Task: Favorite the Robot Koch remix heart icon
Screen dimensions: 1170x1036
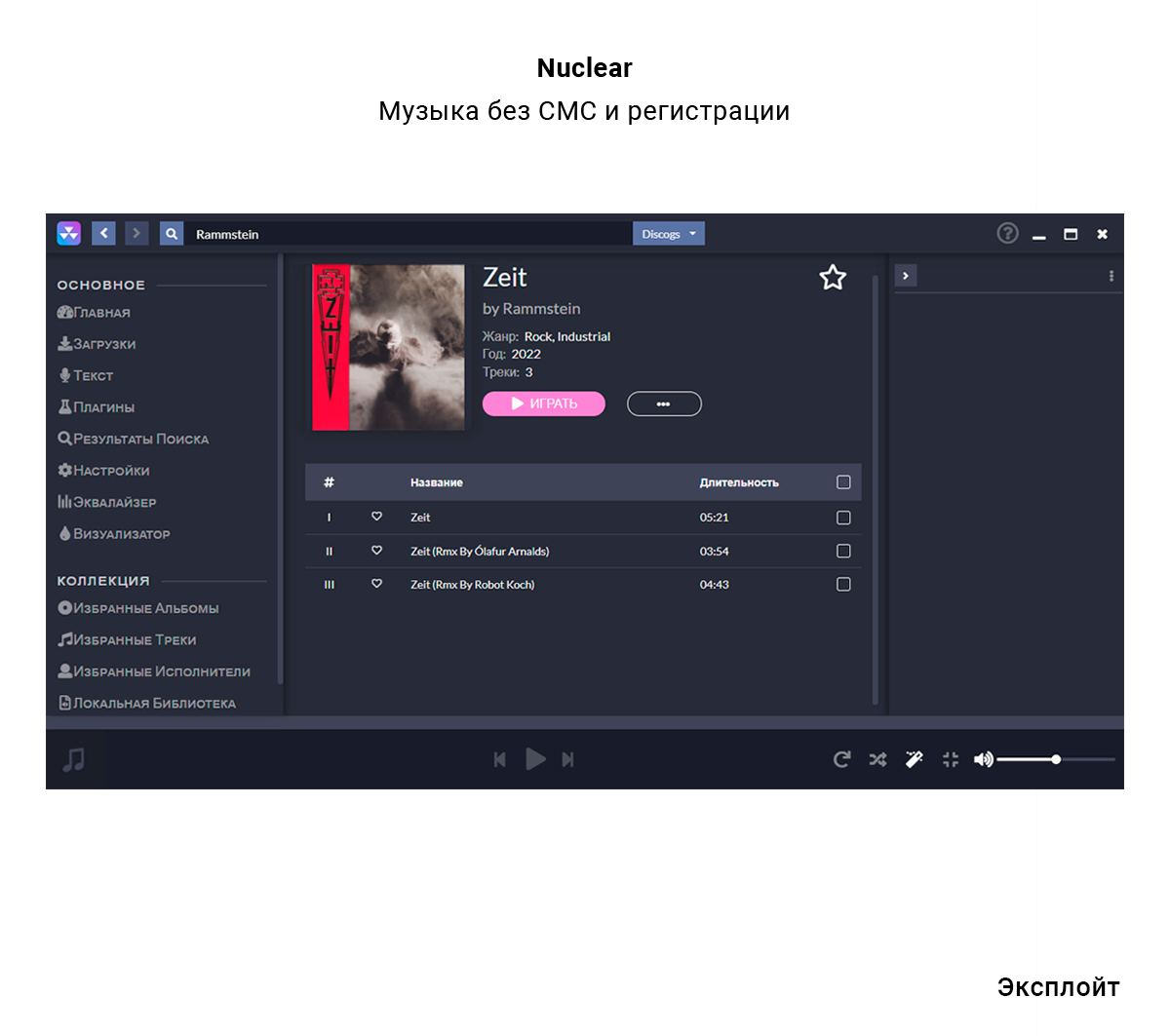Action: (x=376, y=584)
